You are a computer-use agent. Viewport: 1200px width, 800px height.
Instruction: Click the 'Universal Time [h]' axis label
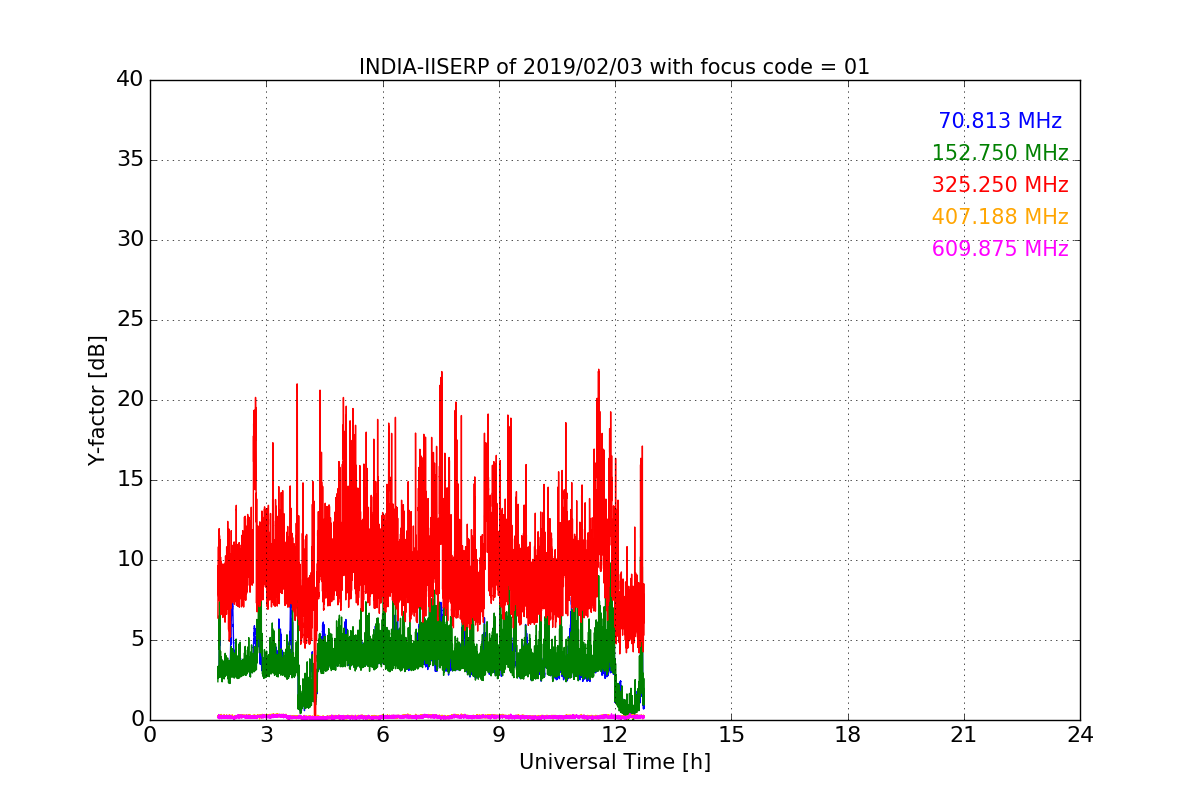tap(615, 762)
